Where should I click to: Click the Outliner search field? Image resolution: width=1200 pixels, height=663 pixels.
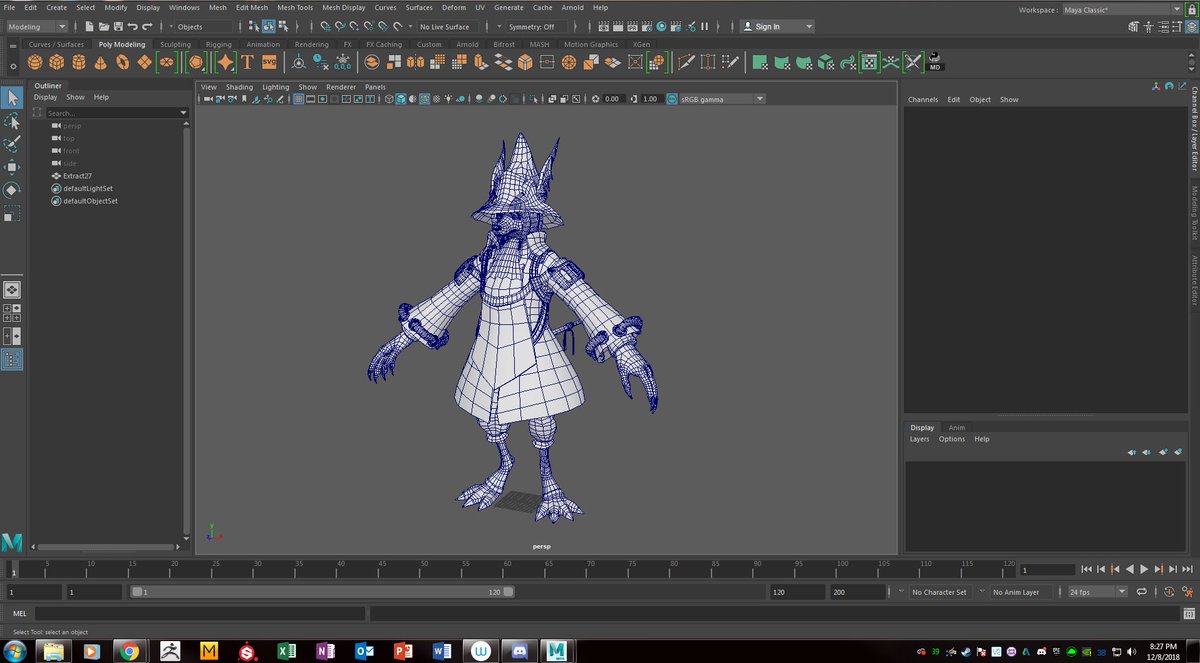click(x=115, y=113)
